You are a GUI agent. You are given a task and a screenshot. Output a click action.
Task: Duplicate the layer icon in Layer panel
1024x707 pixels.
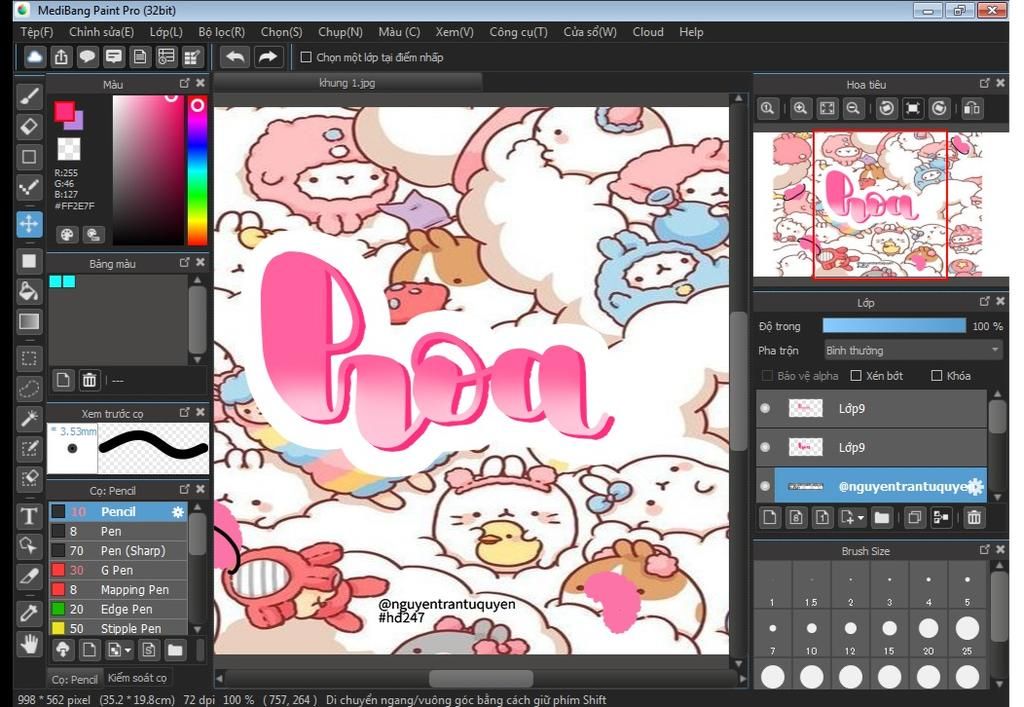[x=914, y=518]
